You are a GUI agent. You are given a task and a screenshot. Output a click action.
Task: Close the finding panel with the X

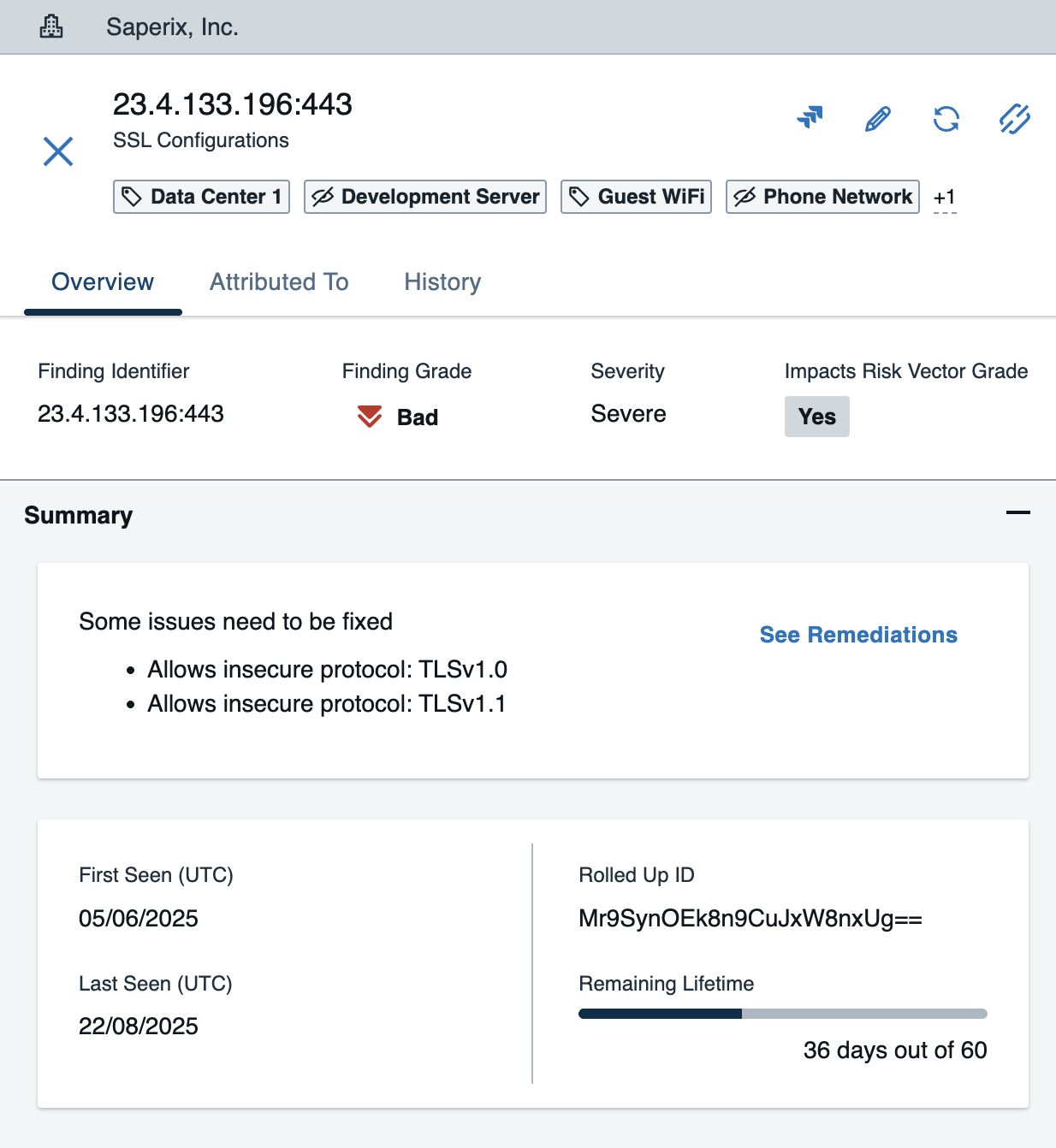(58, 151)
